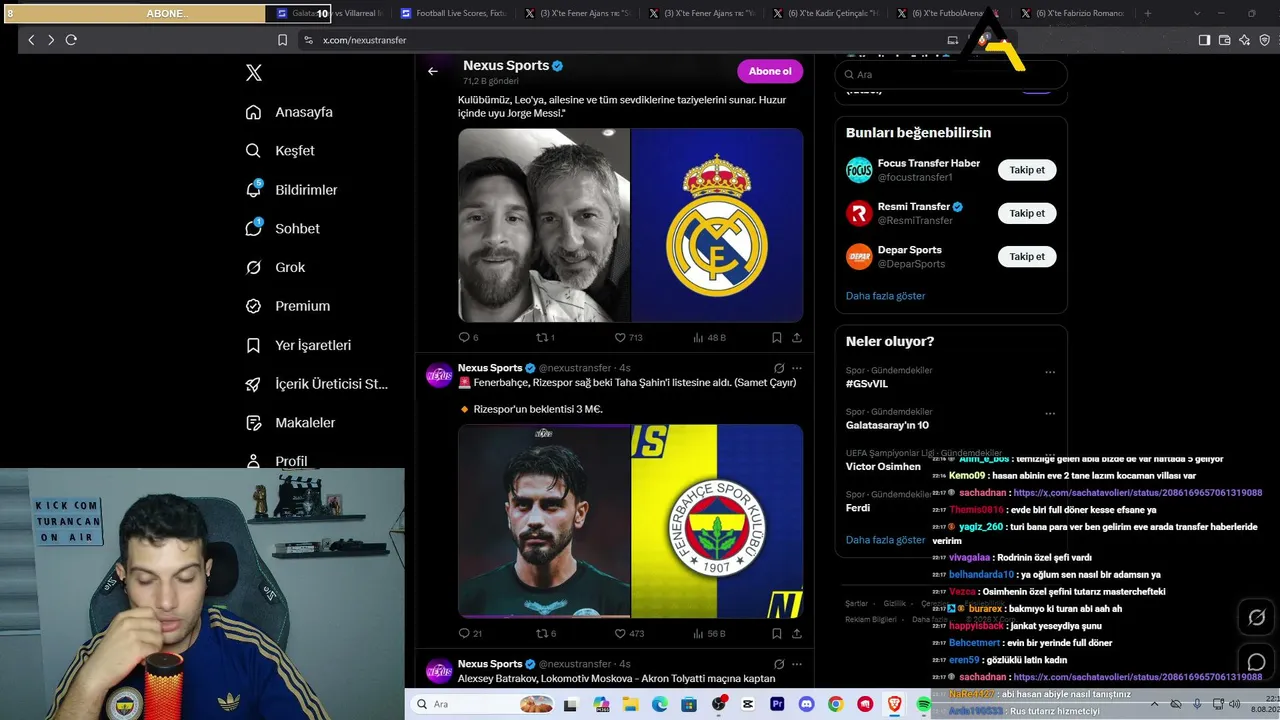View analytics of the 56 B views post
This screenshot has height=720, width=1280.
[x=709, y=634]
